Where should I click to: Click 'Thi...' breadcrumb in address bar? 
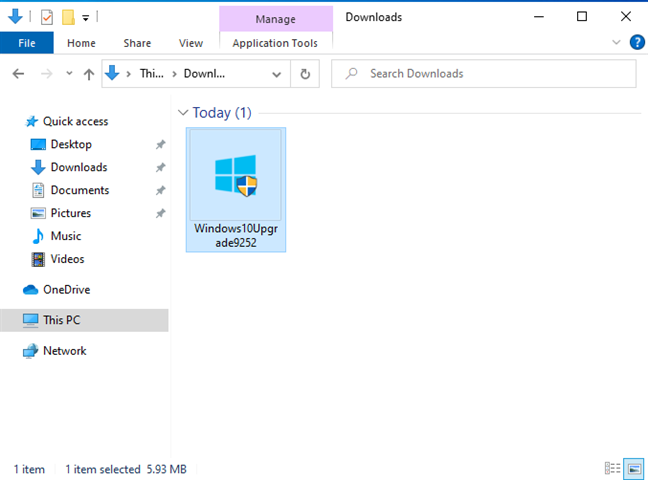pyautogui.click(x=152, y=74)
